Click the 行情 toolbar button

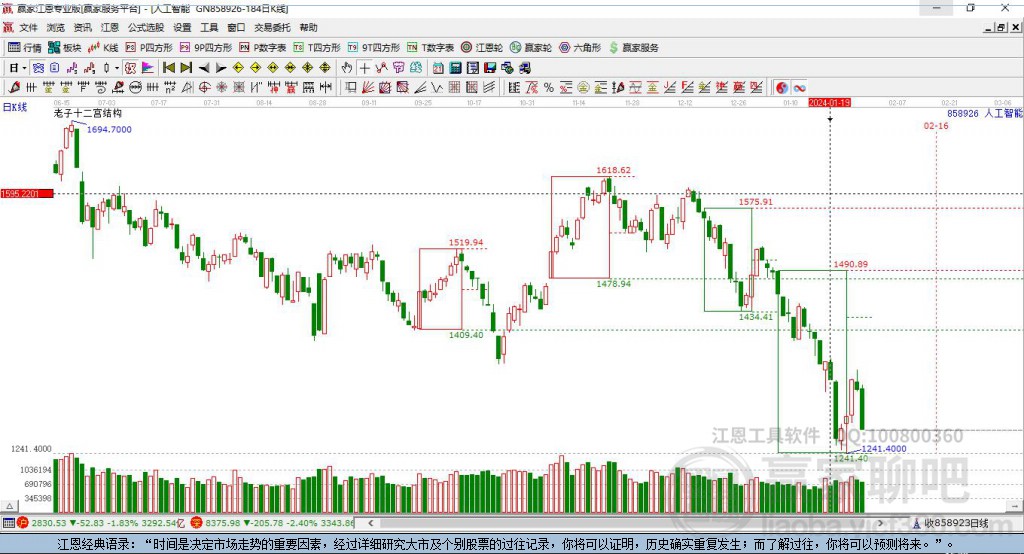point(24,48)
